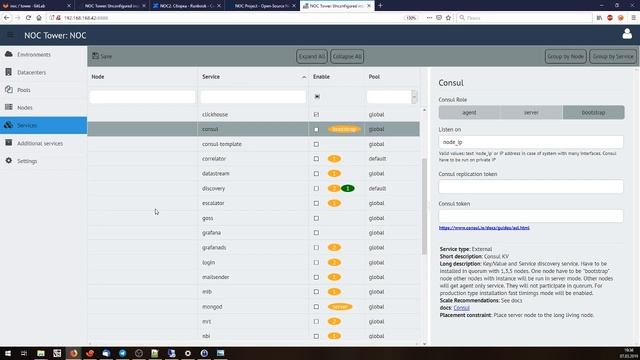Open Firefox from the taskbar

point(73,353)
